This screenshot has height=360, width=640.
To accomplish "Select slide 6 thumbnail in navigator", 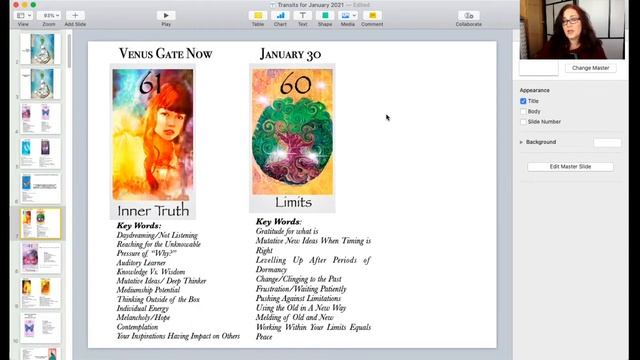I will pos(40,189).
